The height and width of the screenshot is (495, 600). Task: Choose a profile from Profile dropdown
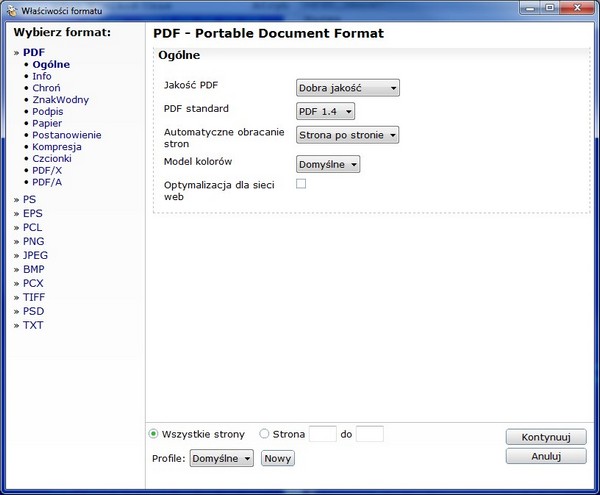(x=221, y=458)
